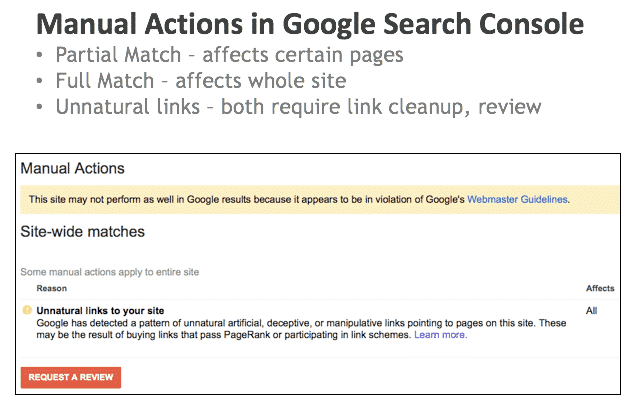Select the Manual Actions panel heading
This screenshot has height=416, width=637.
click(x=72, y=168)
